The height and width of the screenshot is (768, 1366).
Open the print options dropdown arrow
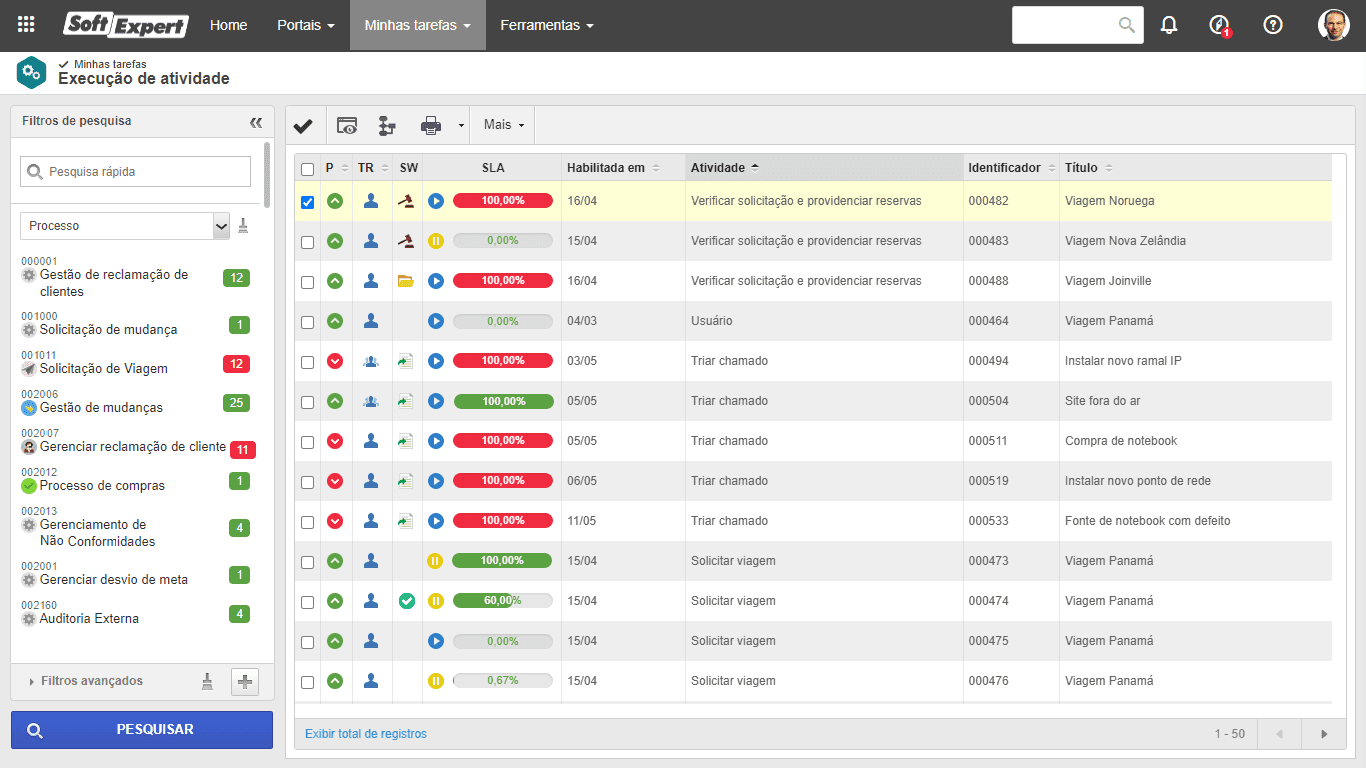coord(461,126)
